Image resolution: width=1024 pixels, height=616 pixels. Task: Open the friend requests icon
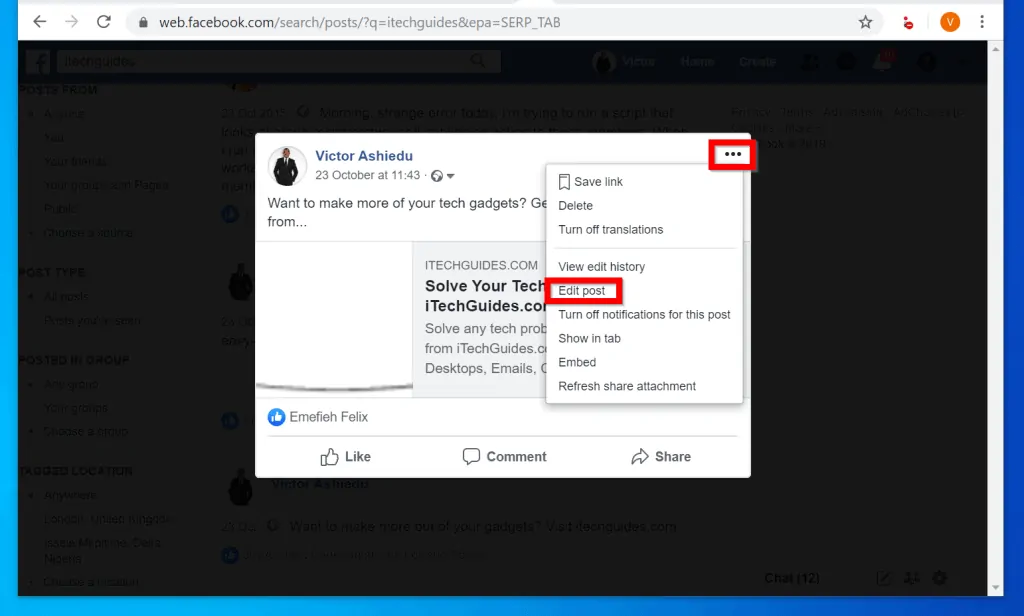point(810,61)
